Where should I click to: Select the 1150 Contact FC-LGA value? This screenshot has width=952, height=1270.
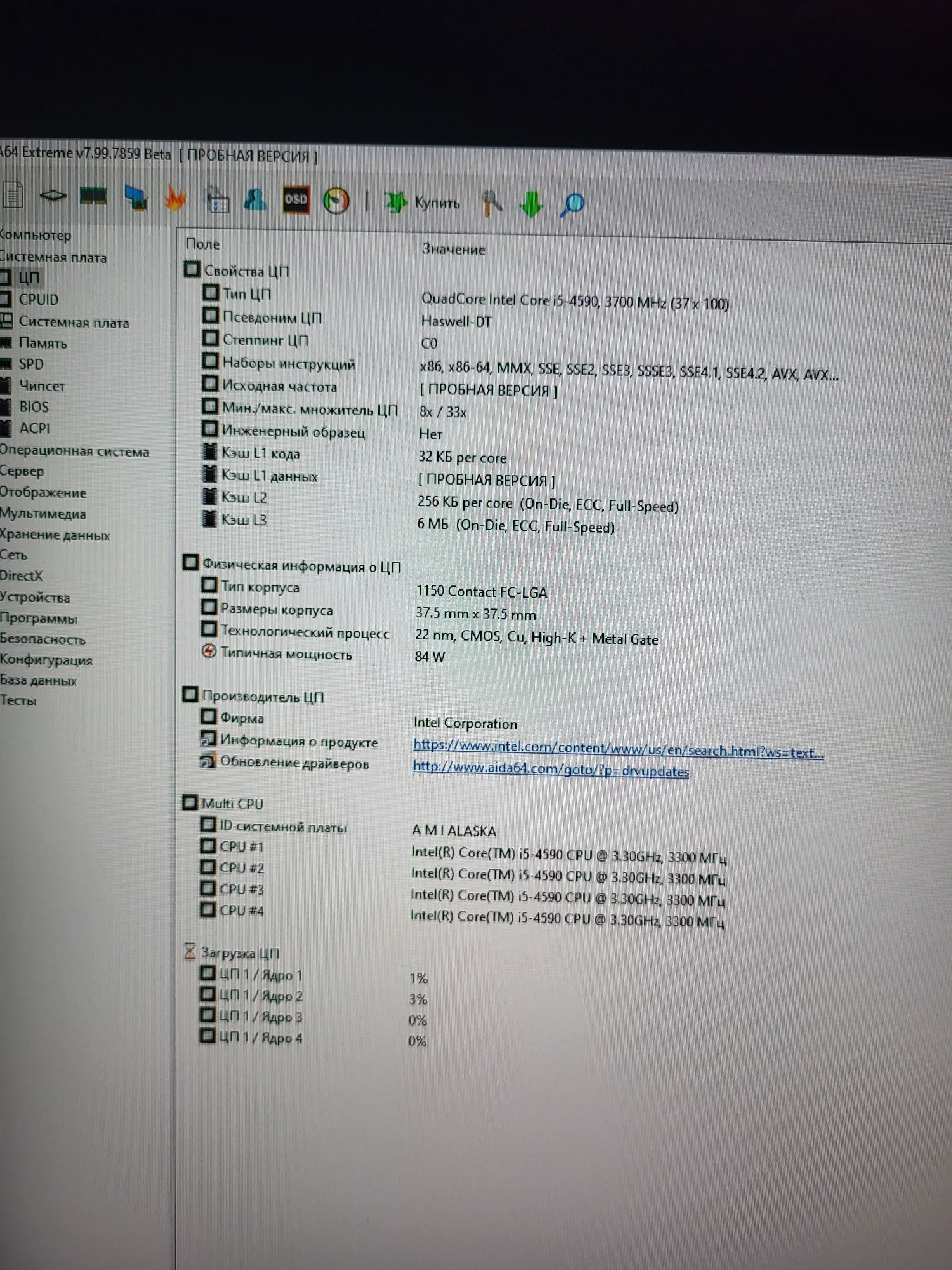pyautogui.click(x=482, y=592)
